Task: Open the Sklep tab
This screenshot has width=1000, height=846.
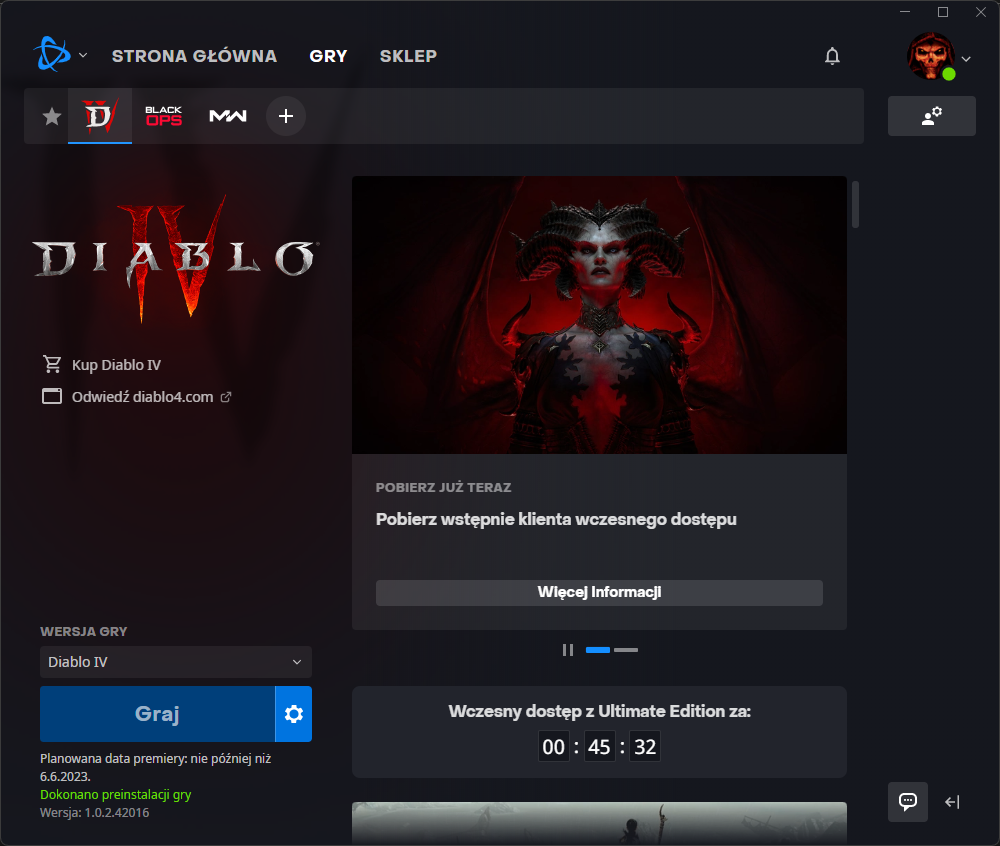Action: (408, 56)
